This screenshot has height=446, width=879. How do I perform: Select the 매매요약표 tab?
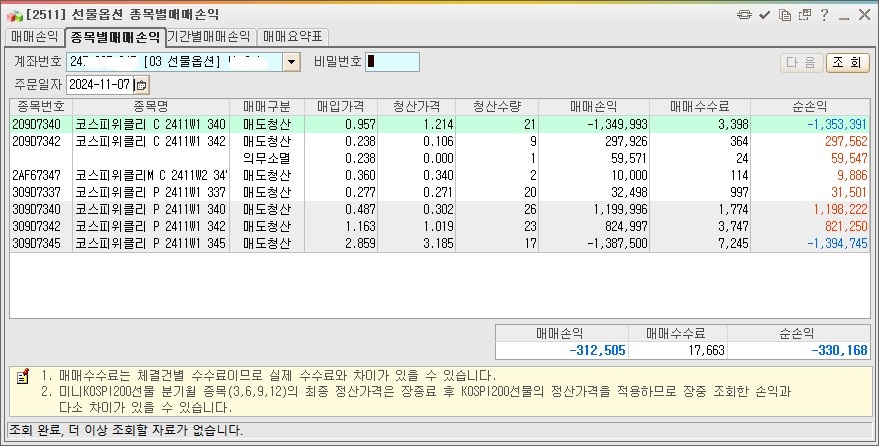click(x=291, y=37)
